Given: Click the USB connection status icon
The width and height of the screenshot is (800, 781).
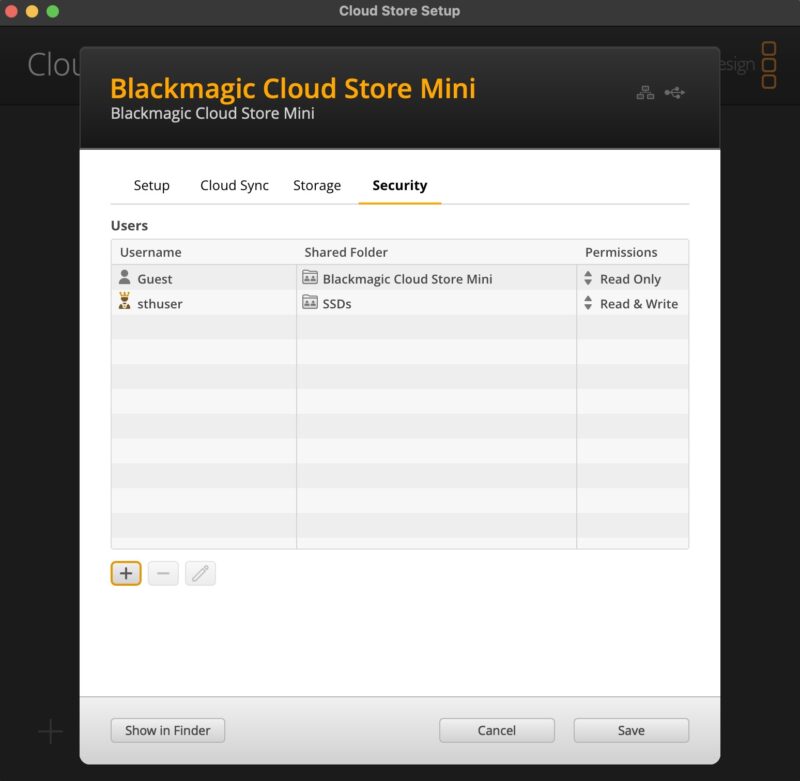Looking at the screenshot, I should pos(676,90).
